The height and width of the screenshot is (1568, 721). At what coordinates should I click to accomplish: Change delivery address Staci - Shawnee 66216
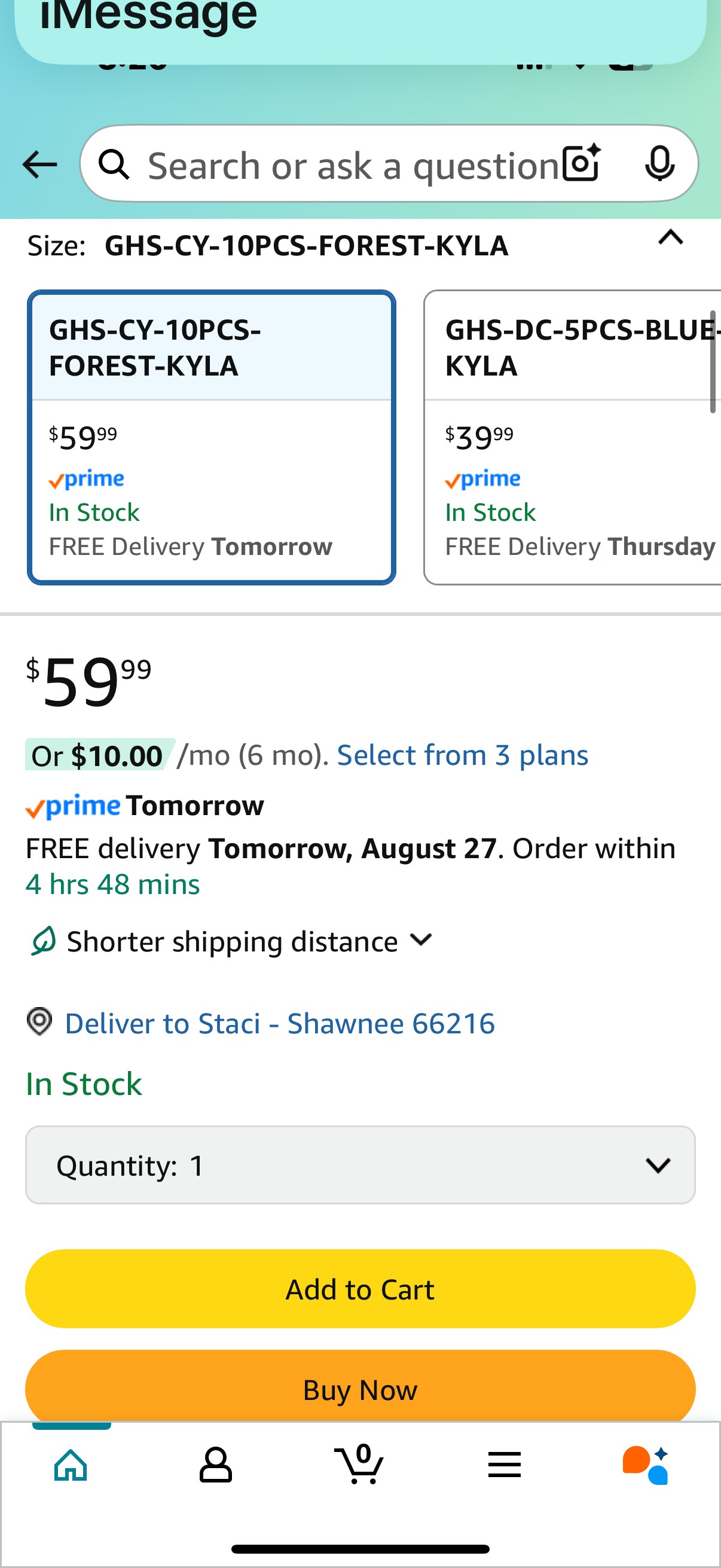[280, 1023]
